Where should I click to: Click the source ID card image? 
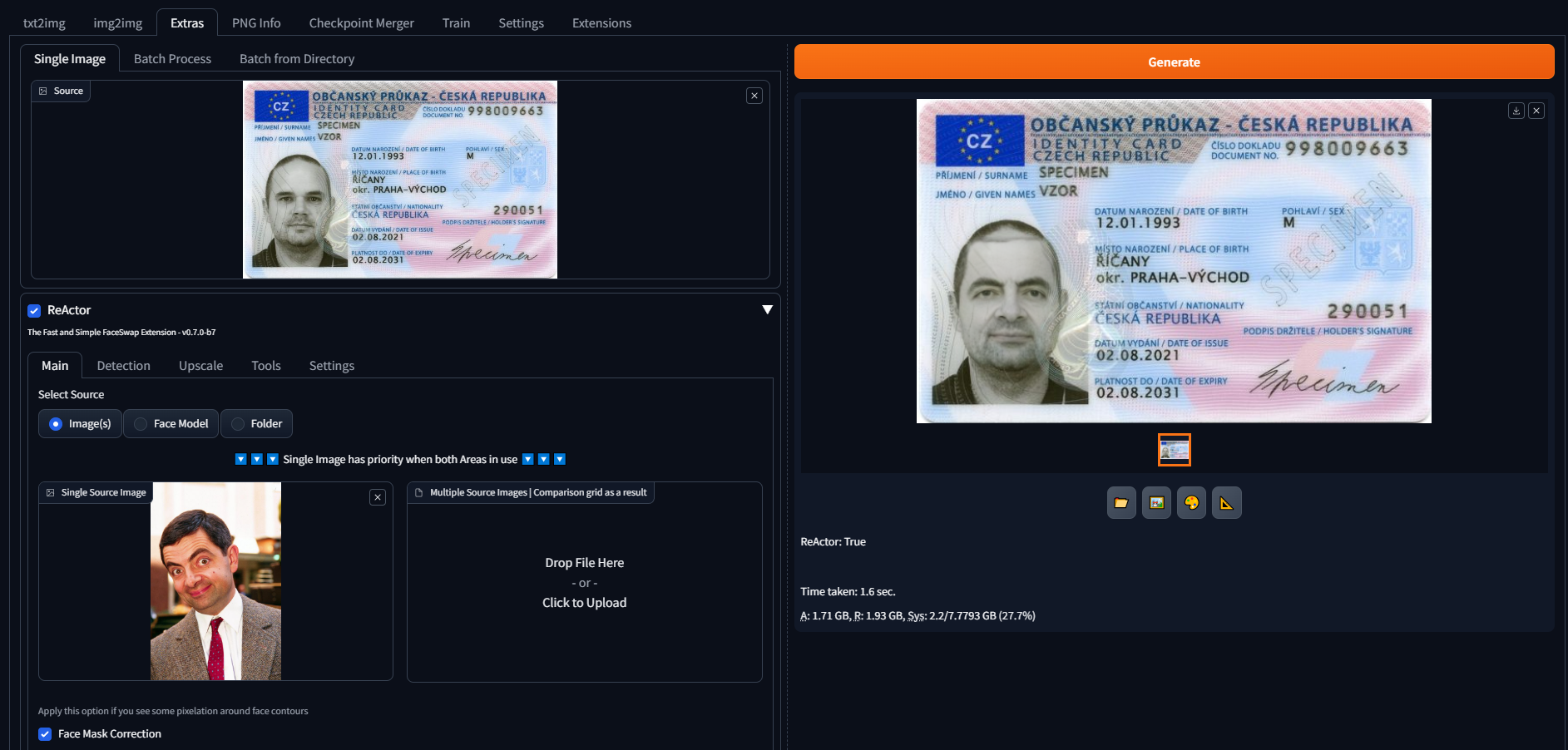pos(400,180)
